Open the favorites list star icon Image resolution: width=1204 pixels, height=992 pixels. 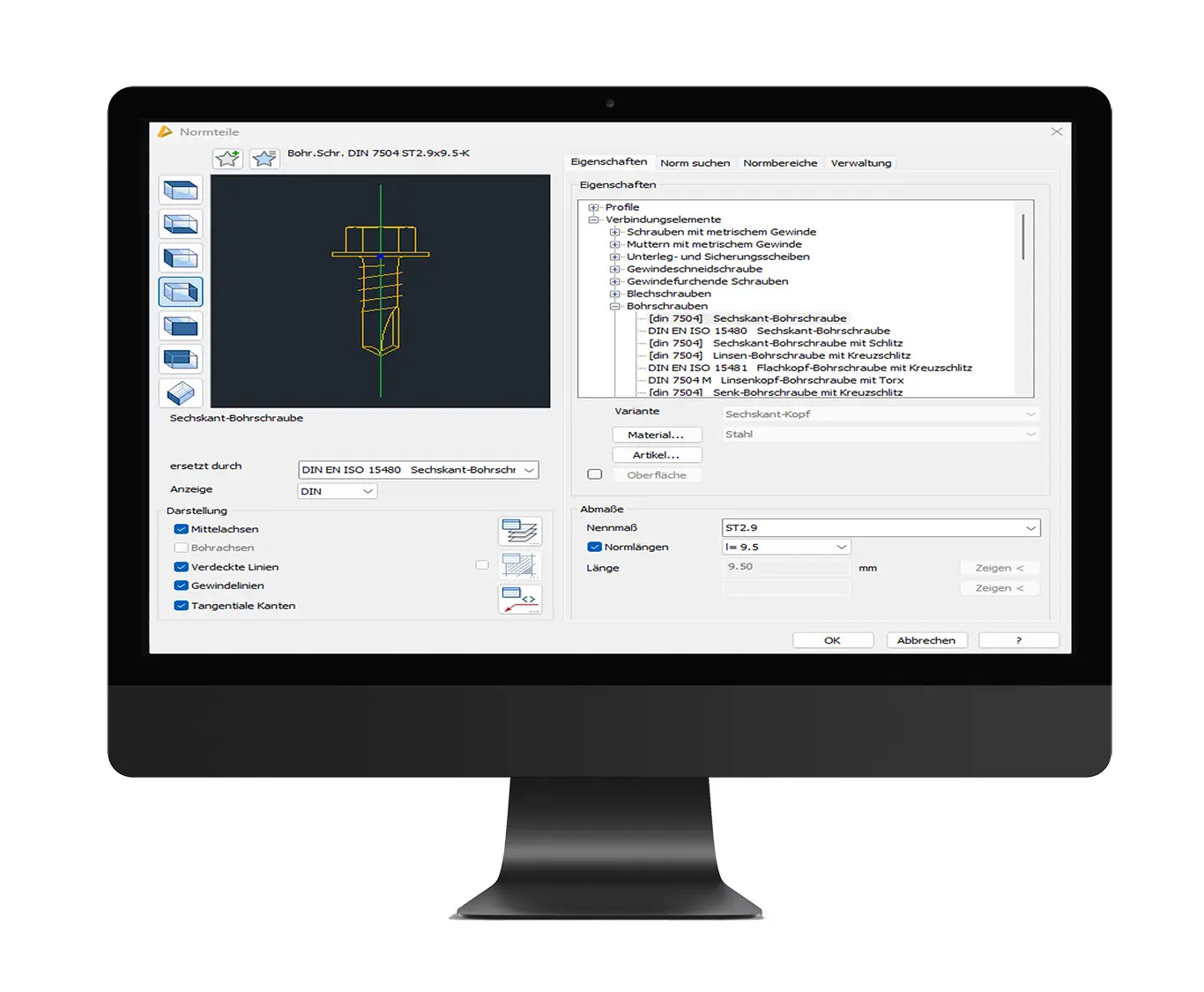[x=264, y=159]
